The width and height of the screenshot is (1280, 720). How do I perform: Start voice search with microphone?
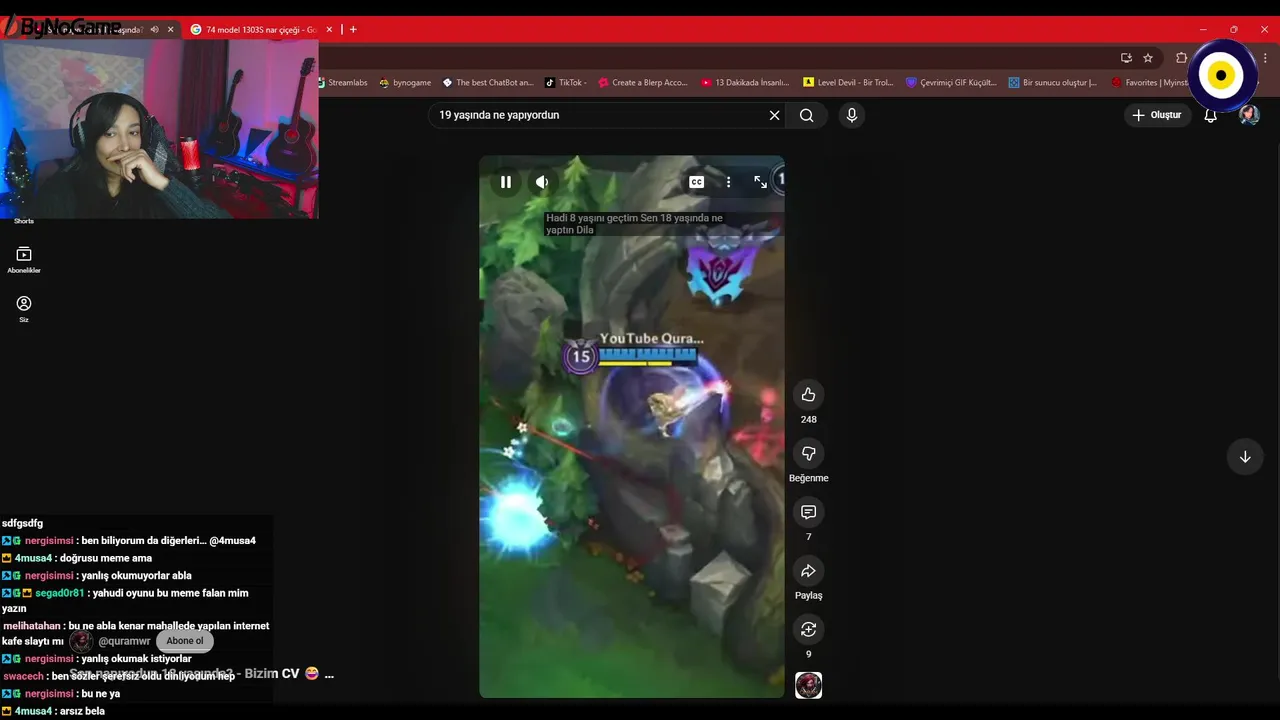(852, 115)
